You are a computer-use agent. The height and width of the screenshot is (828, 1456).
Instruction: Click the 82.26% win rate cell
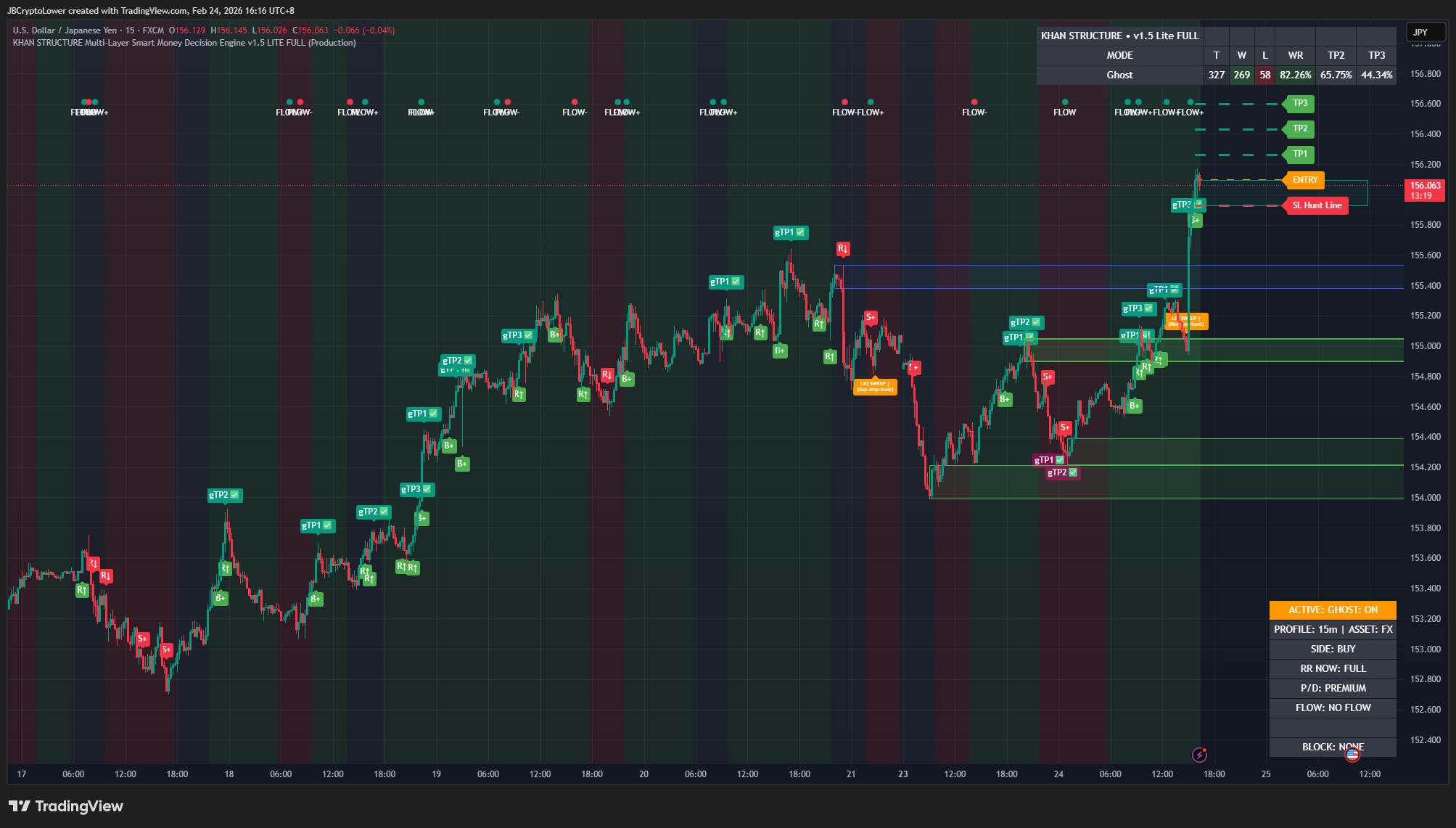tap(1295, 75)
